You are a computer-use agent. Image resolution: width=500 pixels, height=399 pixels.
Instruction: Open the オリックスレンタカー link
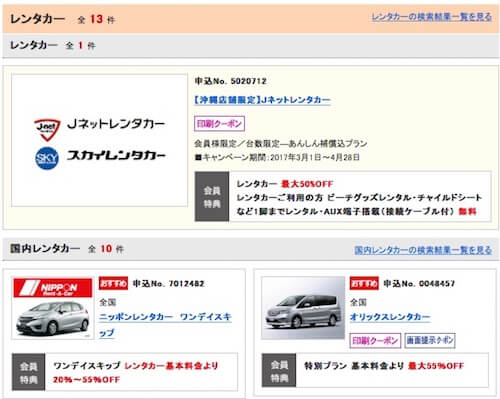[390, 317]
